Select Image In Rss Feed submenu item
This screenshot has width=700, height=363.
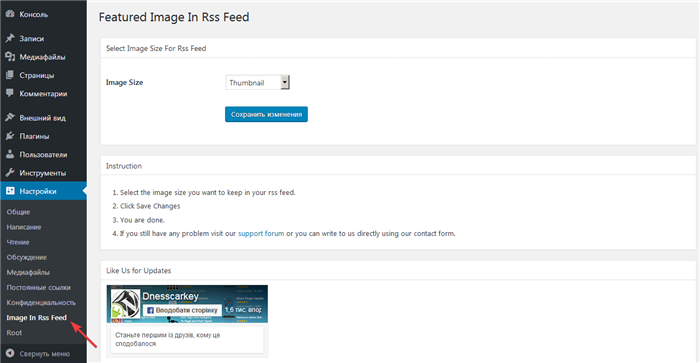click(x=37, y=317)
